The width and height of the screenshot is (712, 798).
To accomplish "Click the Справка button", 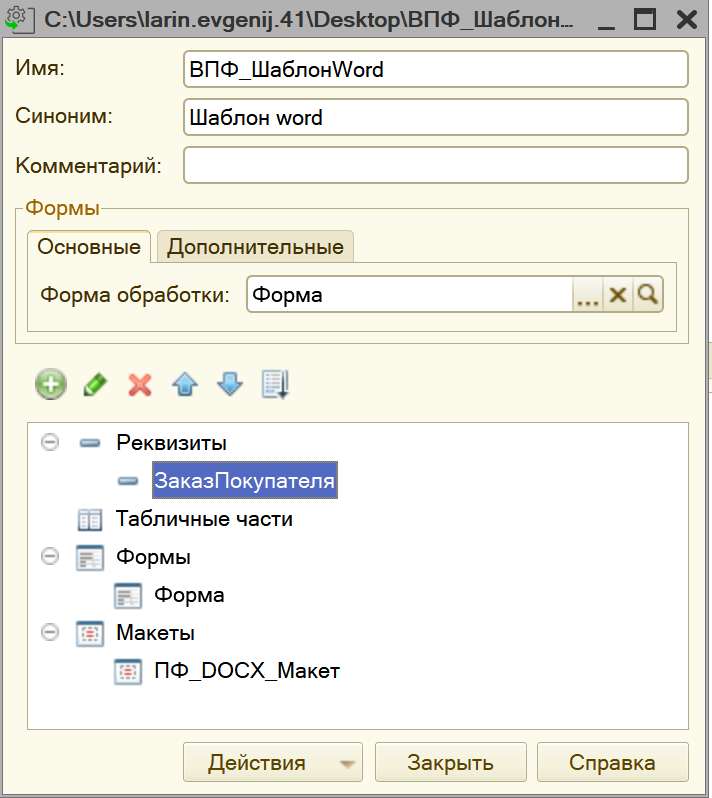I will [612, 762].
